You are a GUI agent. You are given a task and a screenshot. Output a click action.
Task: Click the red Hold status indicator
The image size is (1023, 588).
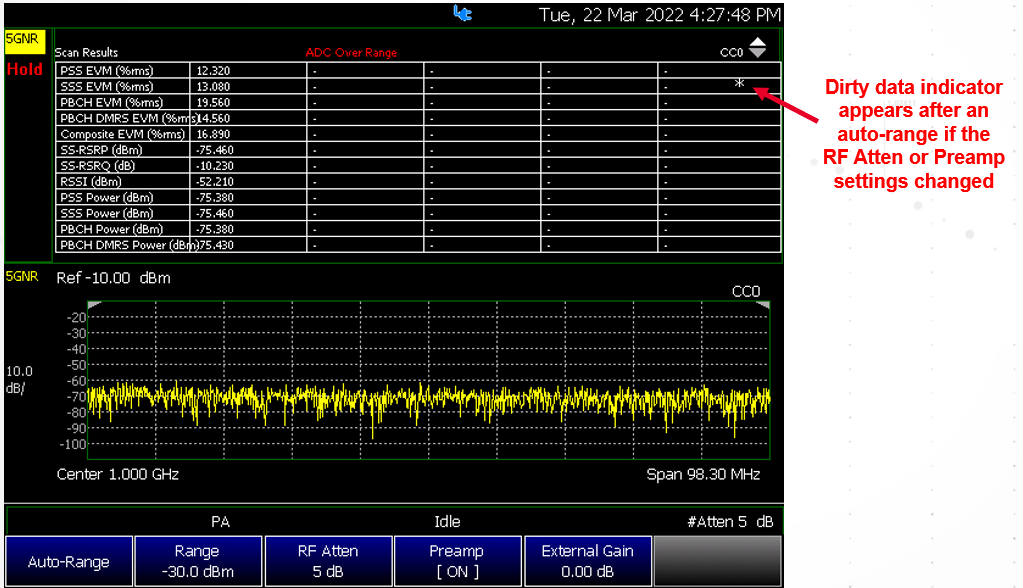tap(25, 69)
